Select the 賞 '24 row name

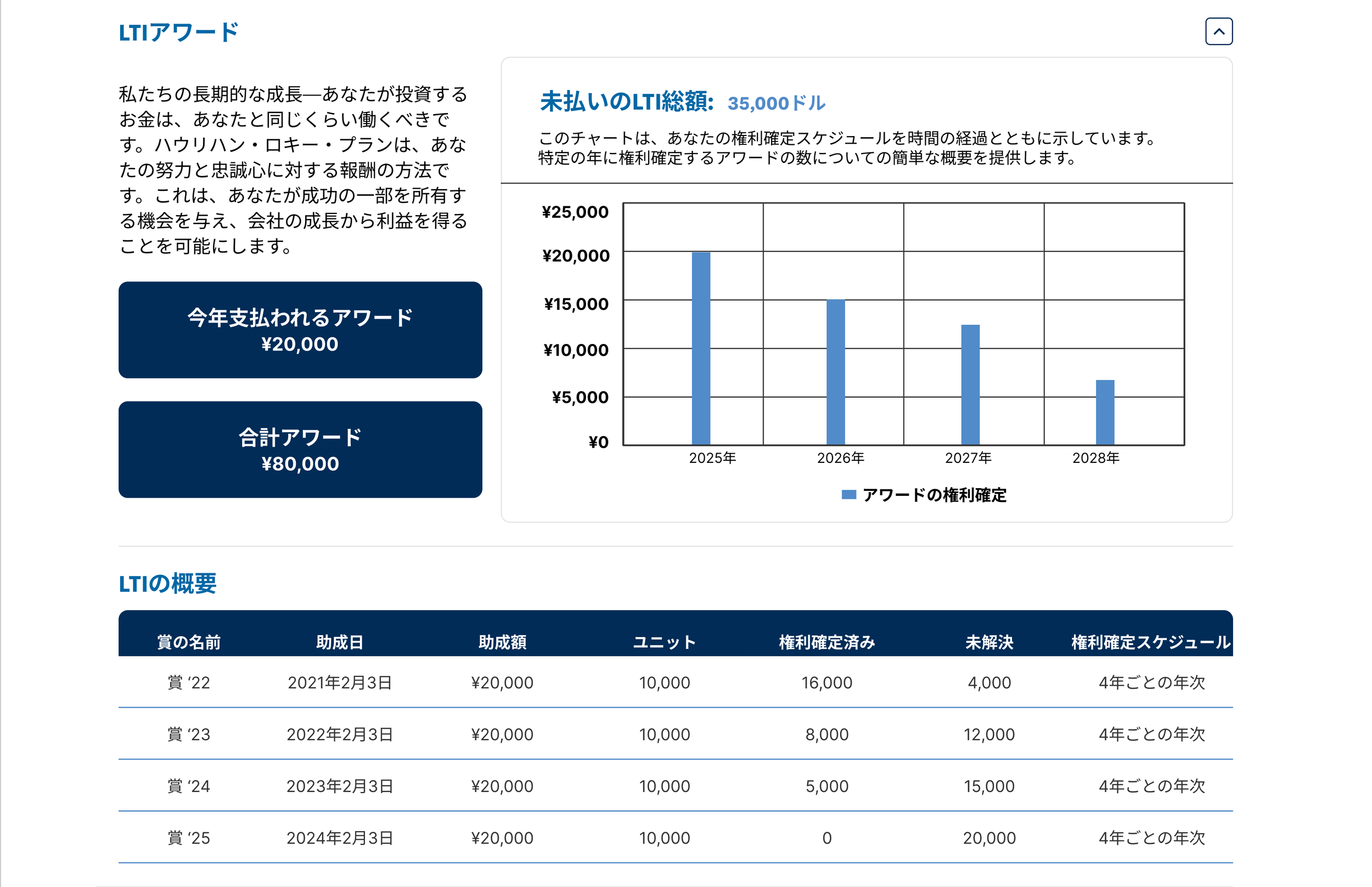pyautogui.click(x=189, y=786)
